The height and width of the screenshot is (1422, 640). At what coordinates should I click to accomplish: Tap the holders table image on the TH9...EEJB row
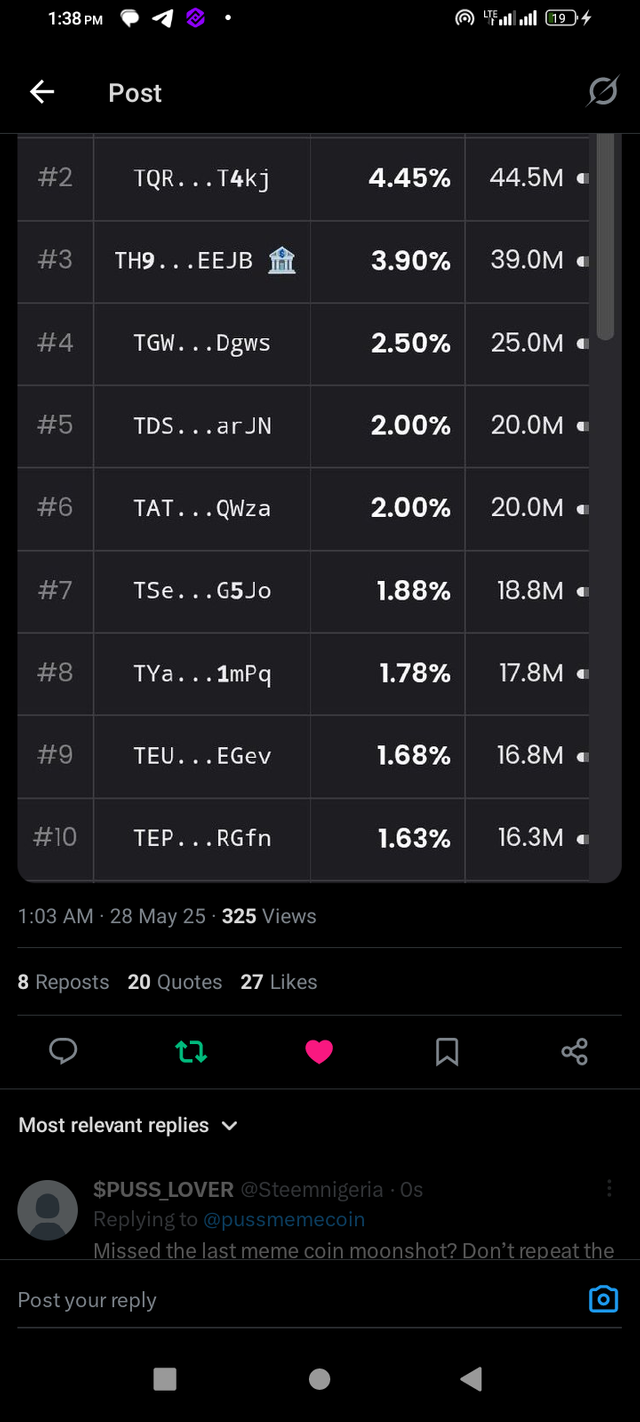[319, 261]
